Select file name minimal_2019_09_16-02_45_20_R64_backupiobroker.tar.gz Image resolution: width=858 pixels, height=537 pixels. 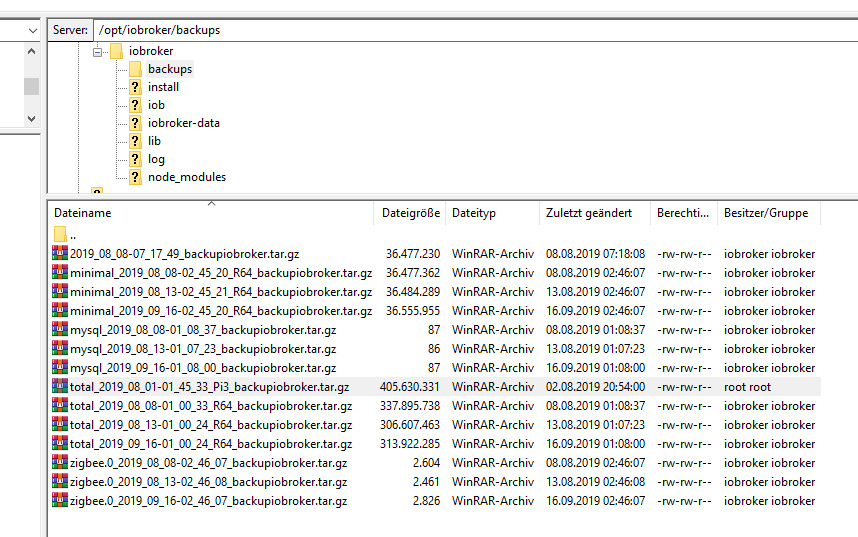[x=221, y=311]
